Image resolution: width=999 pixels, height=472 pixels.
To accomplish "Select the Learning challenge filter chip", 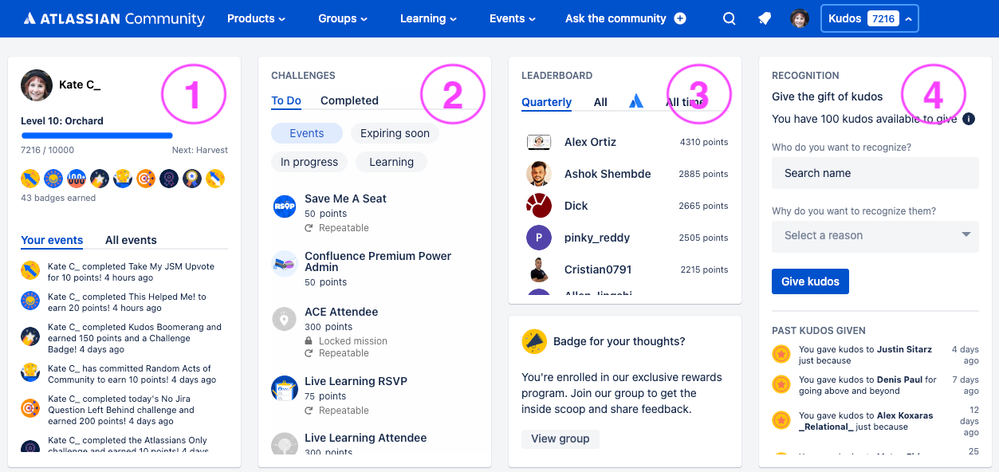I will (391, 162).
